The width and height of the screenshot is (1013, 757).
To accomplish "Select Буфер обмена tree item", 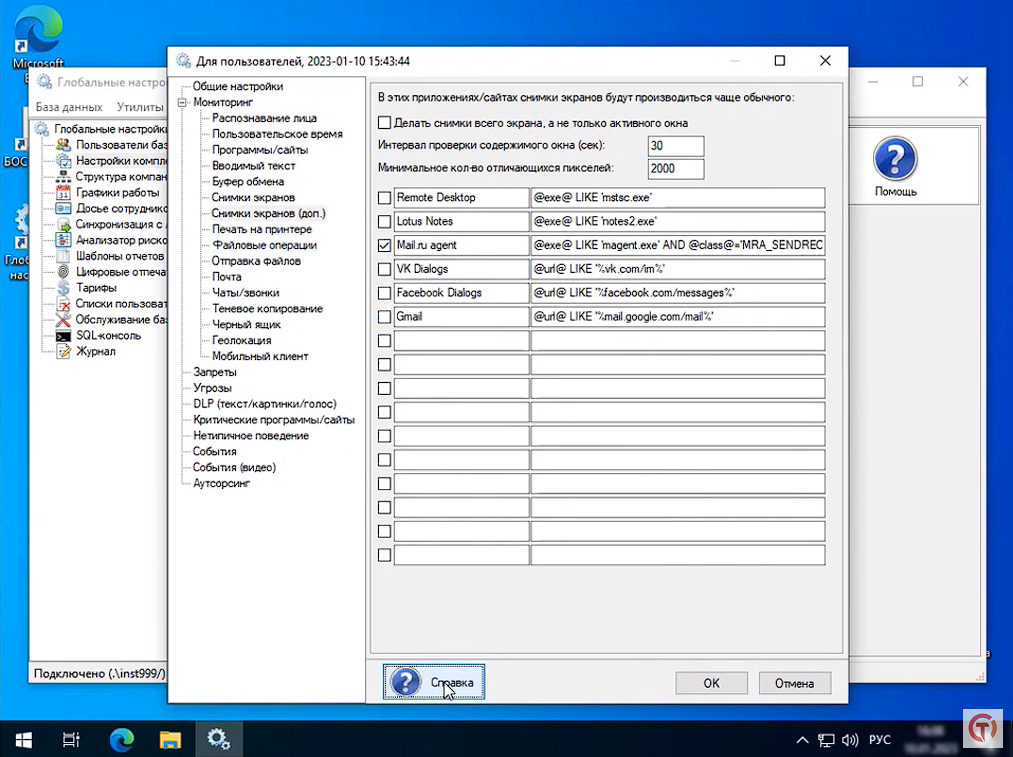I will tap(247, 181).
